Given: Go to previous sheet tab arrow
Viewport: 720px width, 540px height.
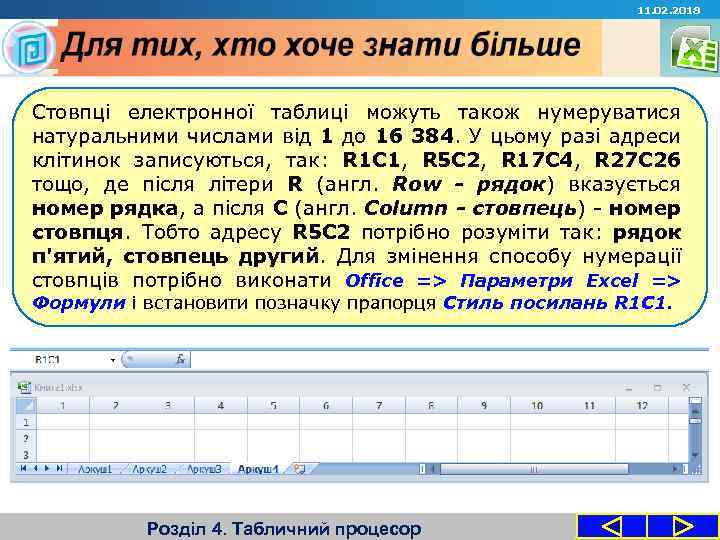Looking at the screenshot, I should point(35,468).
